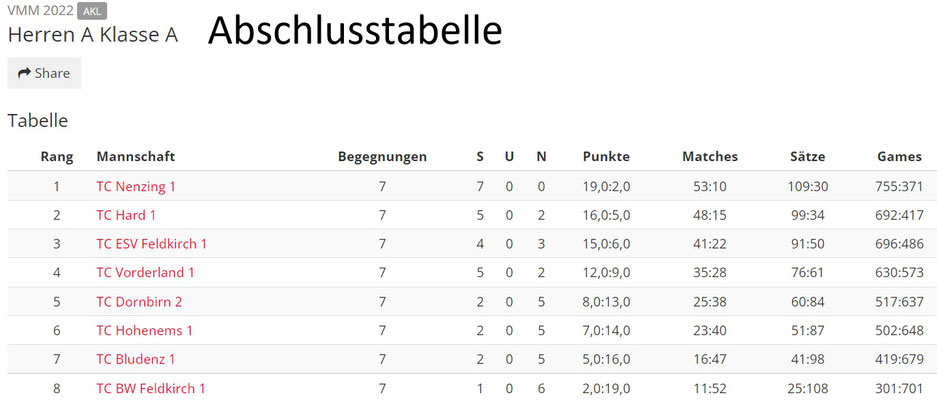The height and width of the screenshot is (400, 937).
Task: Open the TC BW Feldkirch 1 link
Action: [151, 389]
